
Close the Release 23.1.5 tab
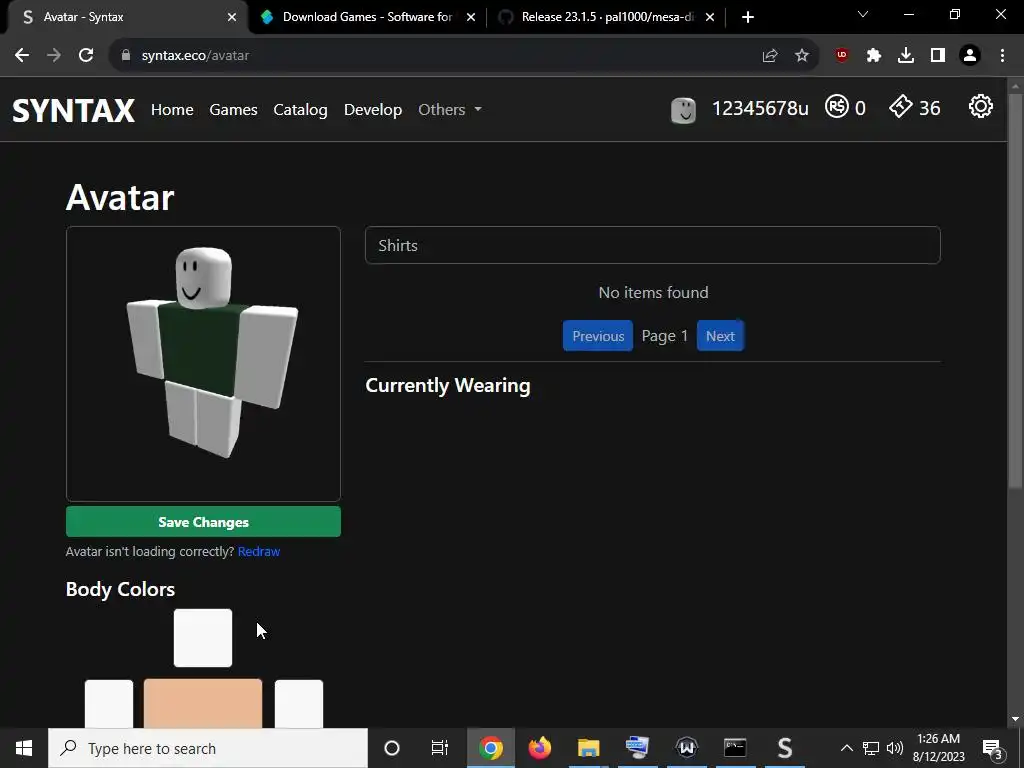point(710,17)
